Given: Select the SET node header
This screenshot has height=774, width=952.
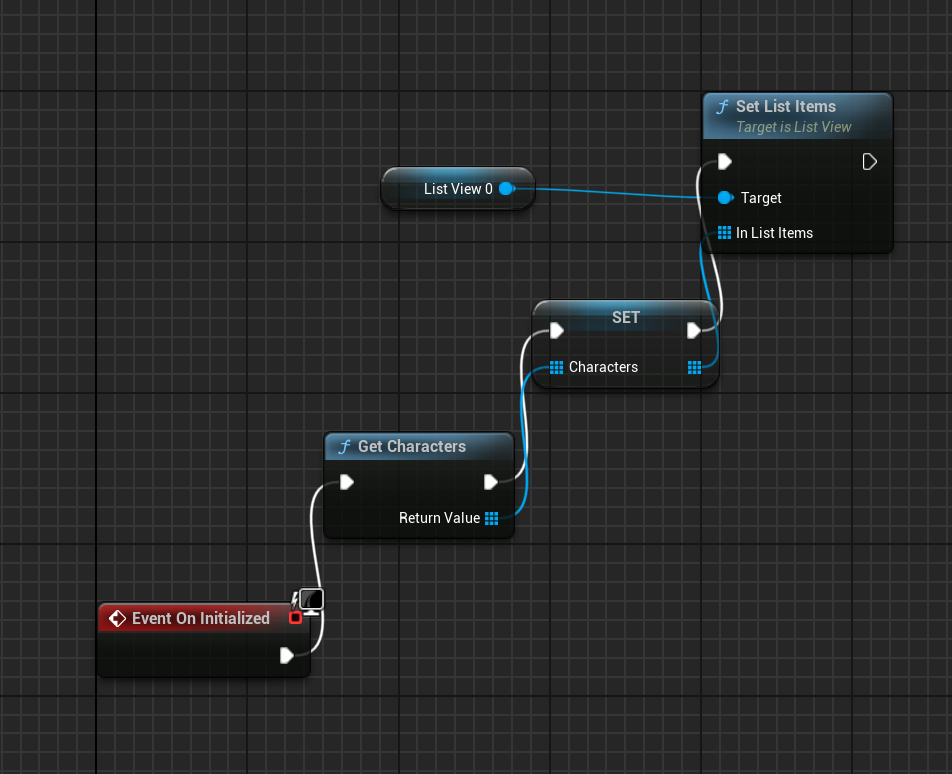Looking at the screenshot, I should [625, 317].
